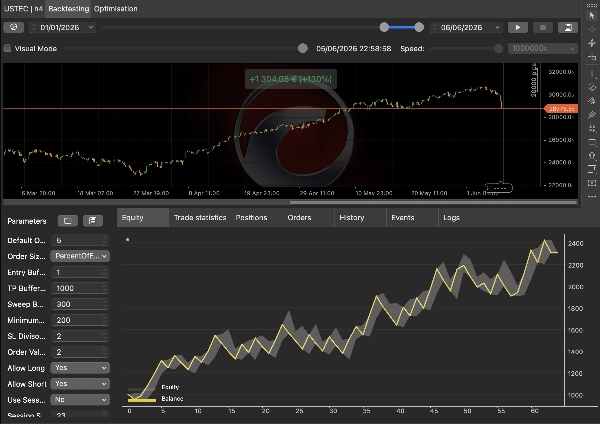Click the green +1 304.06 € profit label
Viewport: 600px width, 424px height.
[291, 79]
